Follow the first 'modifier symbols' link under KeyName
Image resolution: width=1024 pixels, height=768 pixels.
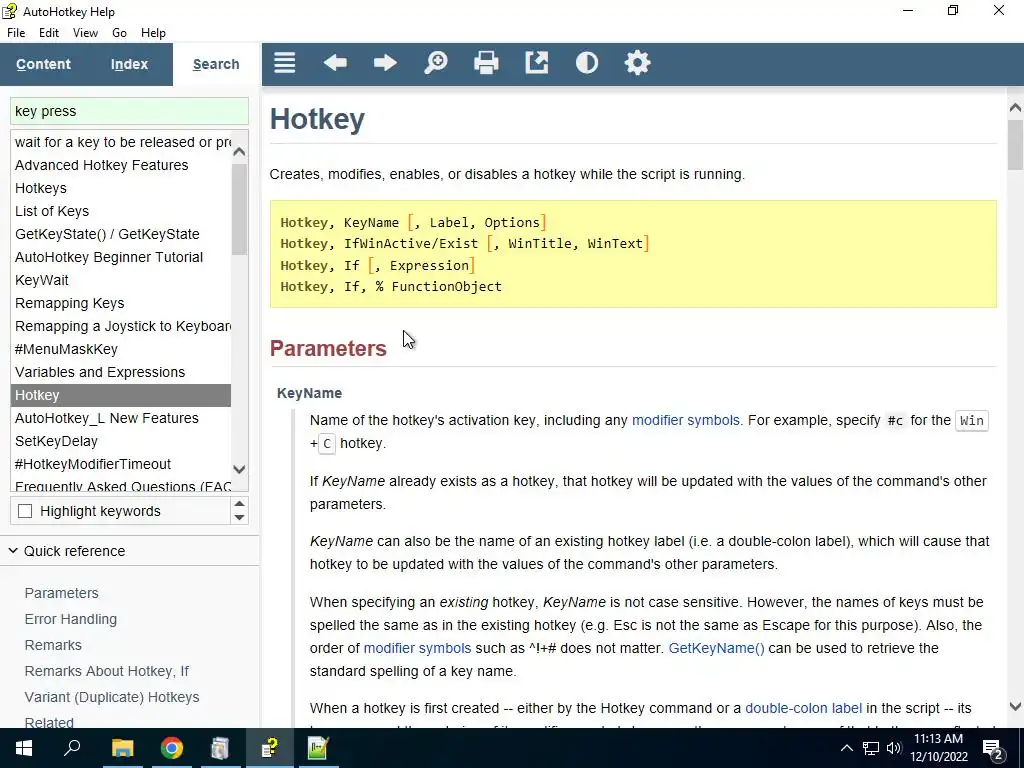pyautogui.click(x=686, y=421)
